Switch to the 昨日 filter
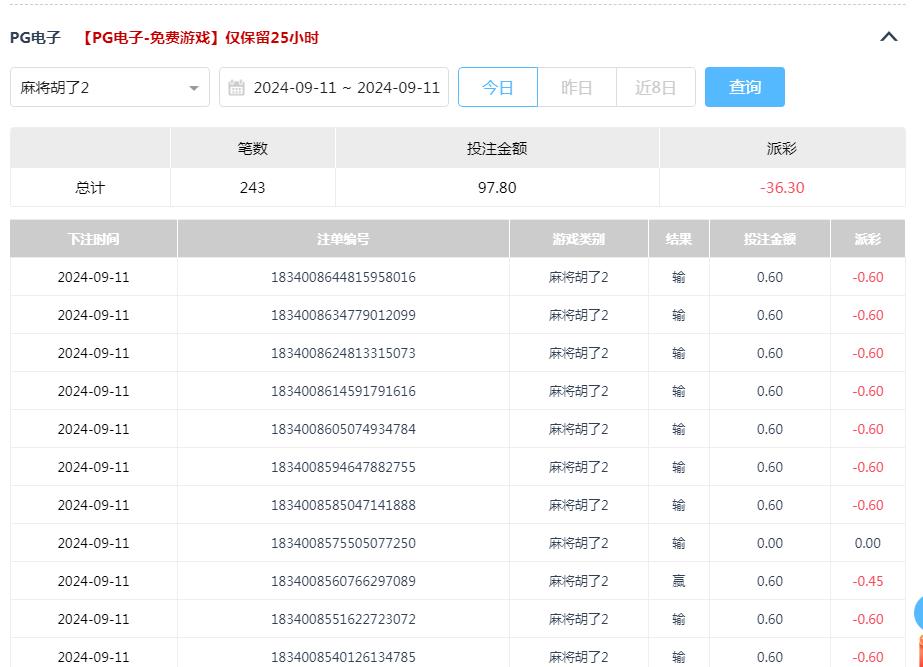923x667 pixels. click(575, 87)
